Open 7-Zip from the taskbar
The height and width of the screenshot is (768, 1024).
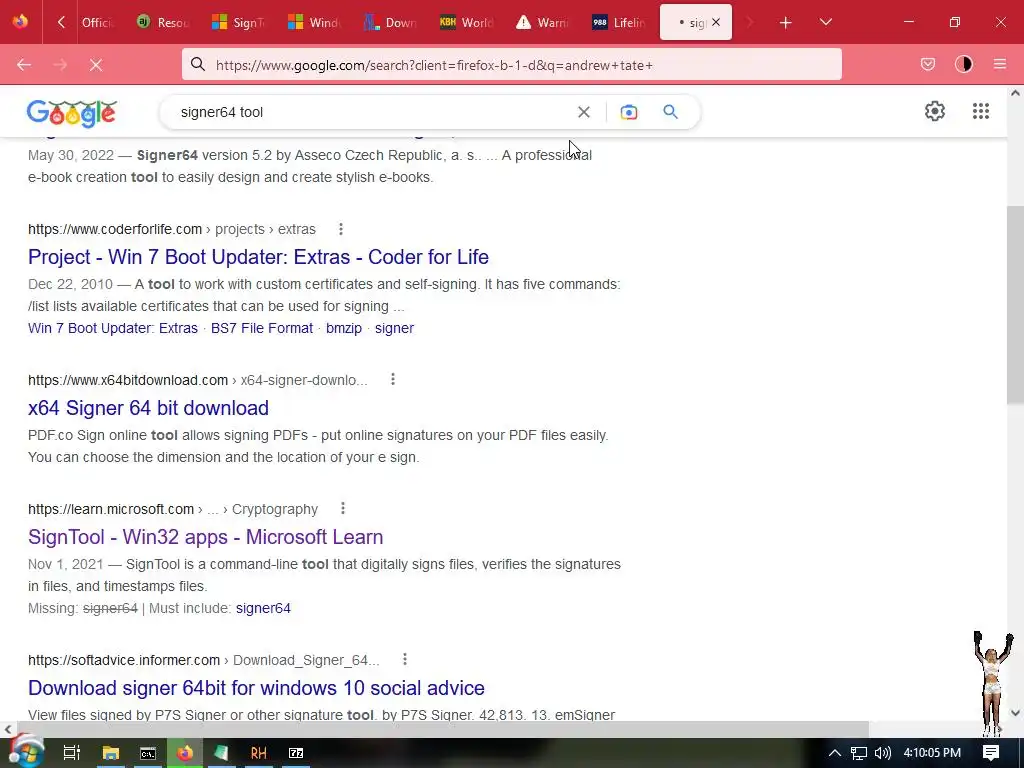coord(296,753)
